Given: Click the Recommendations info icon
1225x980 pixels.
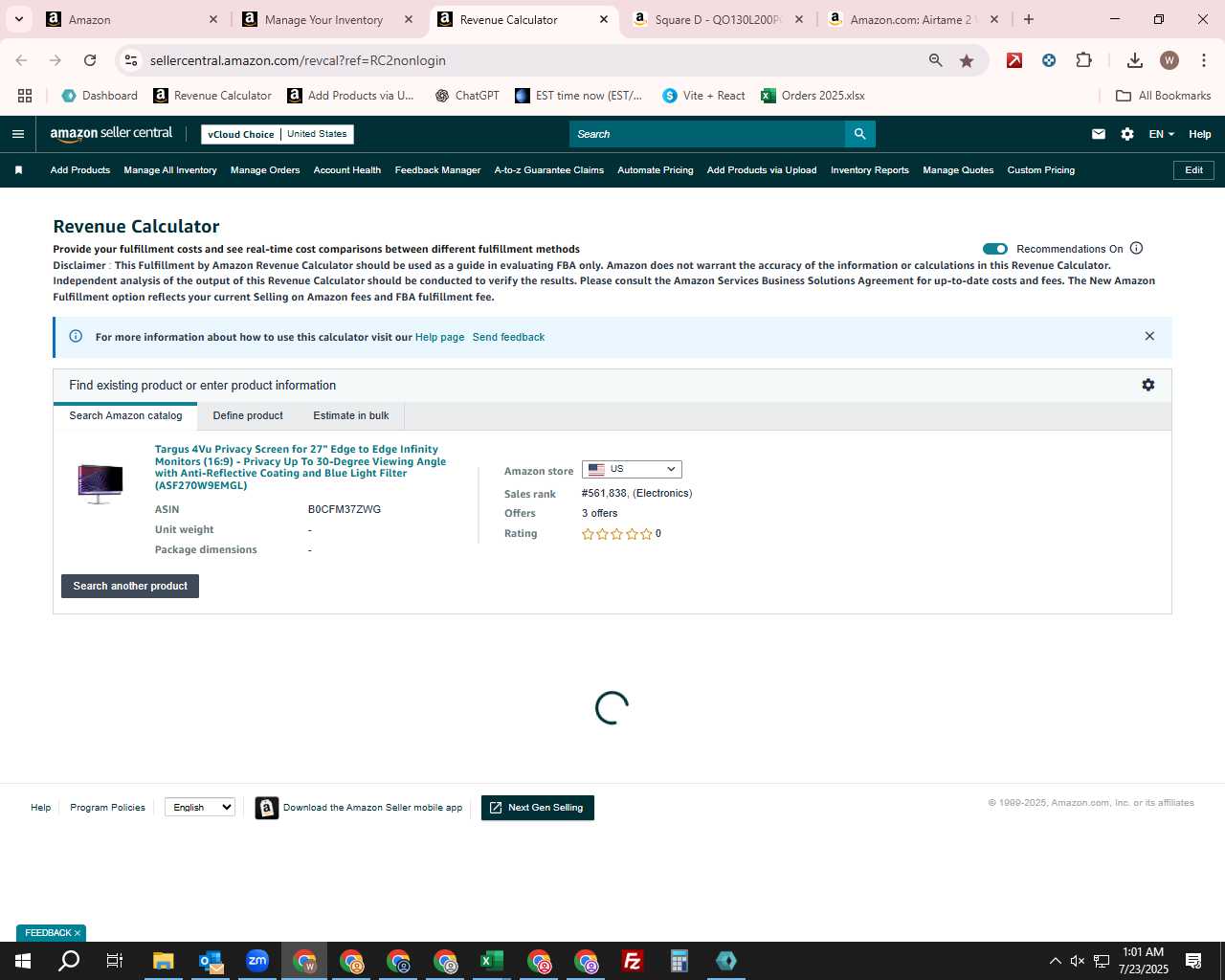Looking at the screenshot, I should [1137, 248].
